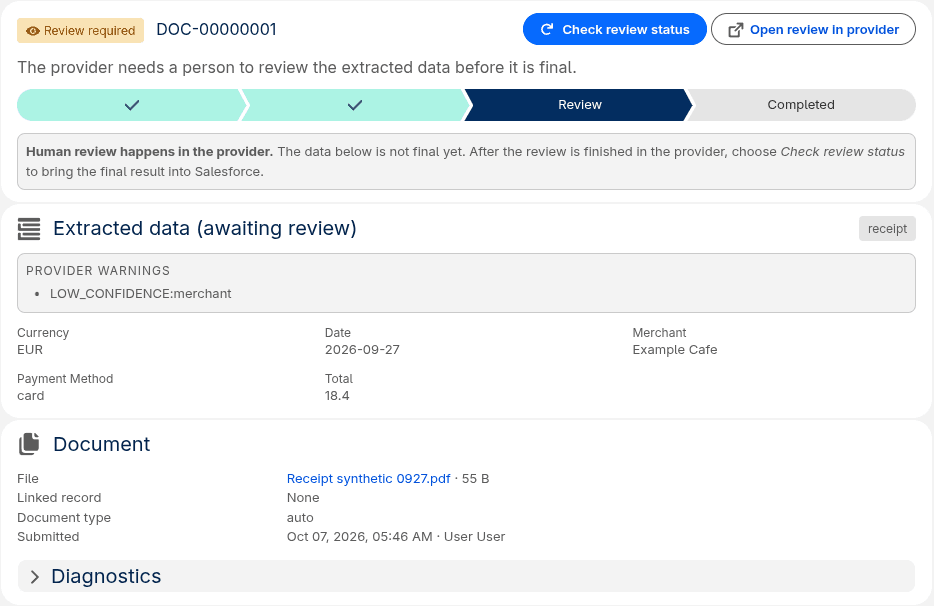Click the Diagnostics section title
This screenshot has width=934, height=606.
[106, 576]
